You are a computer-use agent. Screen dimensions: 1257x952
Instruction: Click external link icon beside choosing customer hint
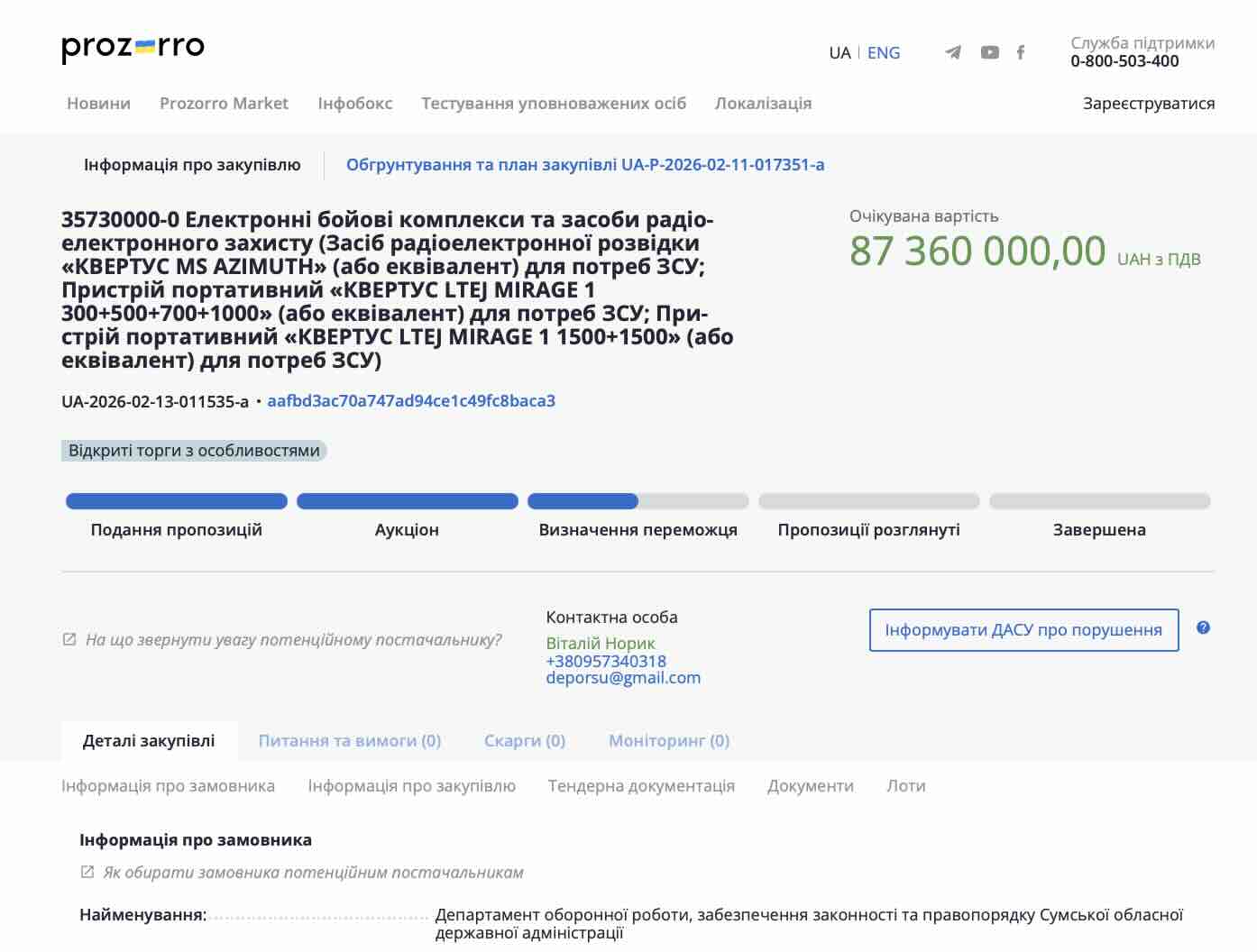(x=87, y=872)
